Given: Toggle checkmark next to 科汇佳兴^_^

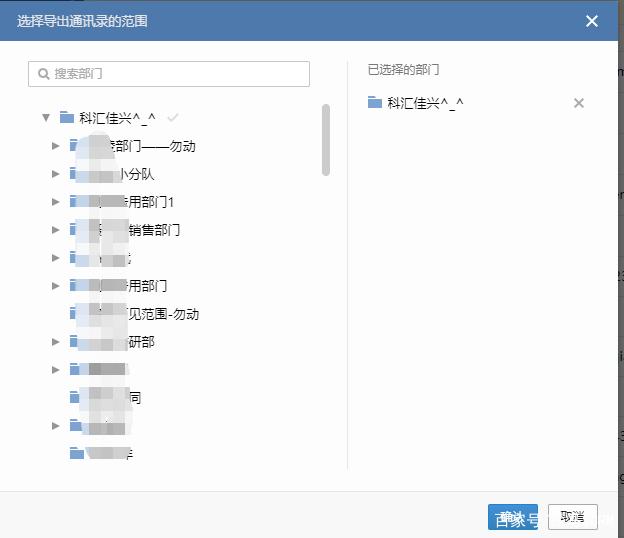Looking at the screenshot, I should [173, 117].
